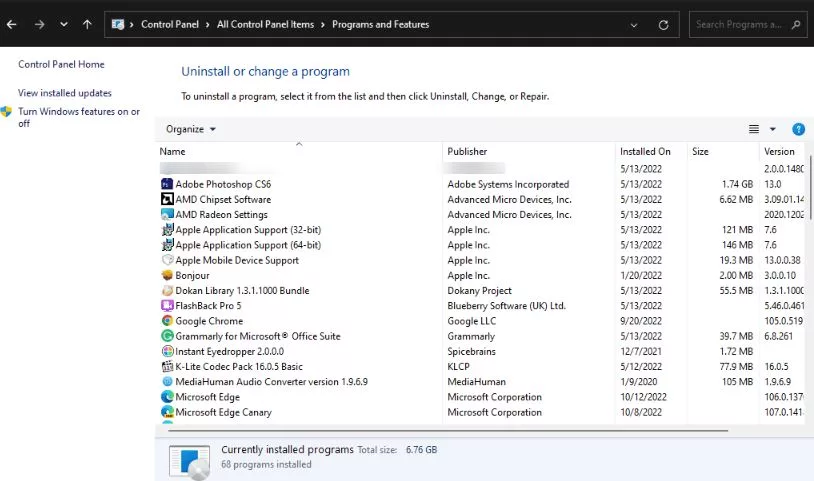
Task: Expand the address bar history dropdown
Action: pos(634,25)
